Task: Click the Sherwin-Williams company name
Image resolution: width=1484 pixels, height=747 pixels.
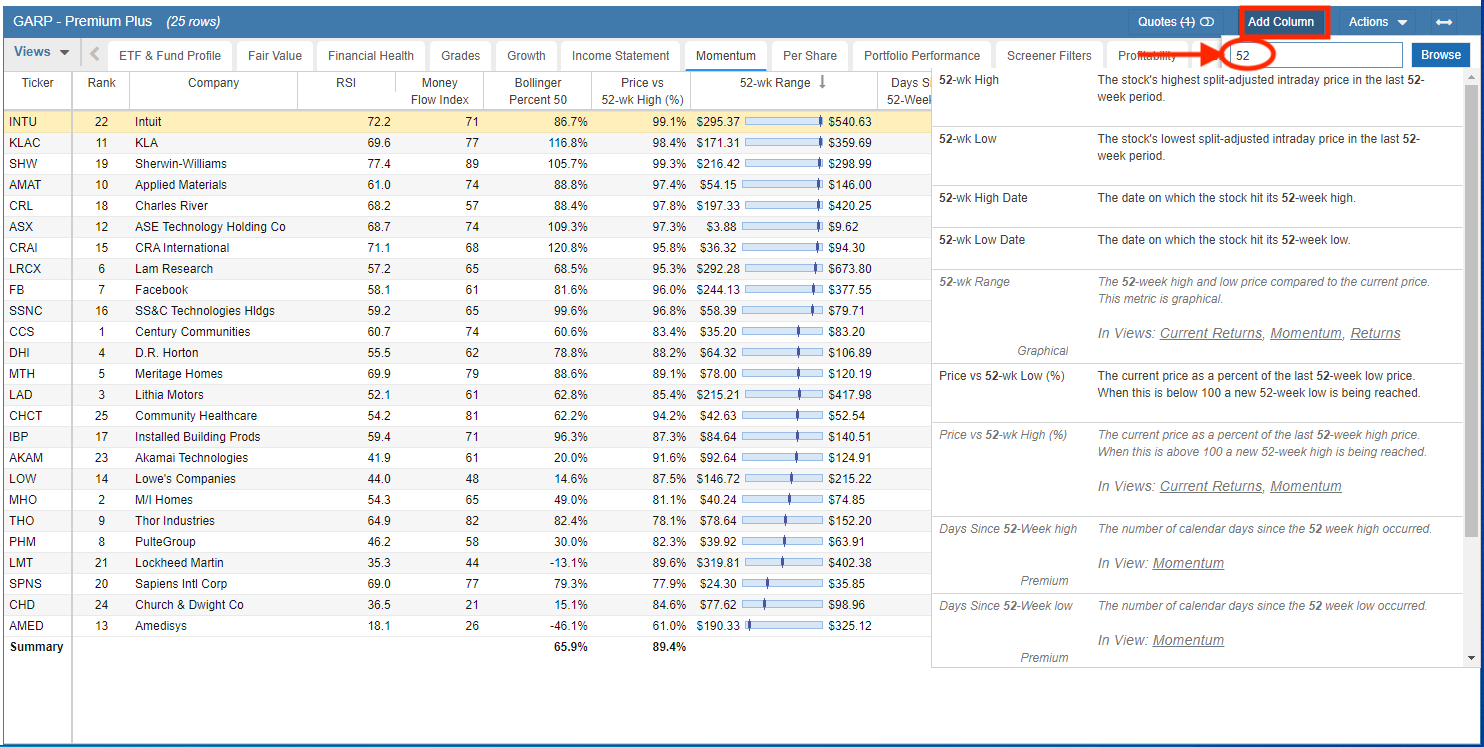Action: (181, 164)
